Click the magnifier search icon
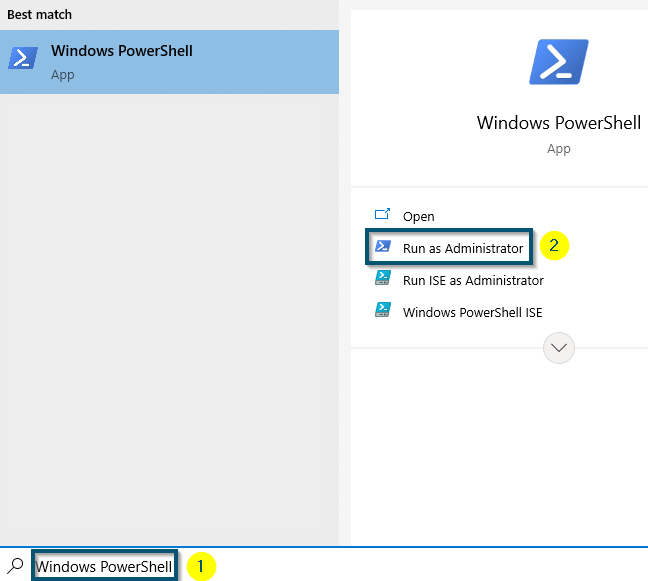This screenshot has width=648, height=581. [15, 566]
